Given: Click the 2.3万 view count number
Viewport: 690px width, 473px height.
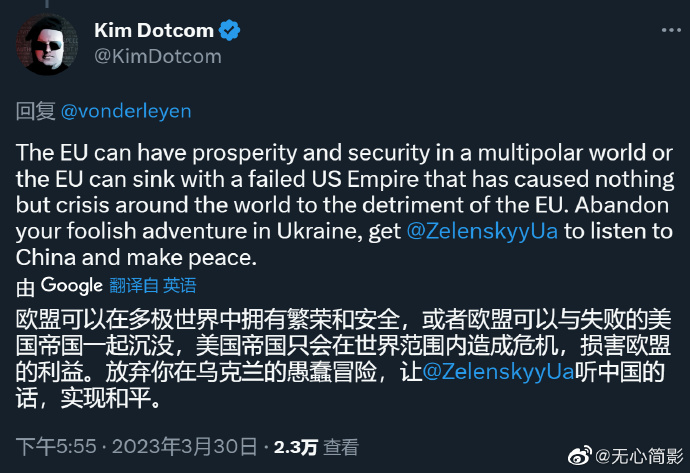Looking at the screenshot, I should [295, 445].
